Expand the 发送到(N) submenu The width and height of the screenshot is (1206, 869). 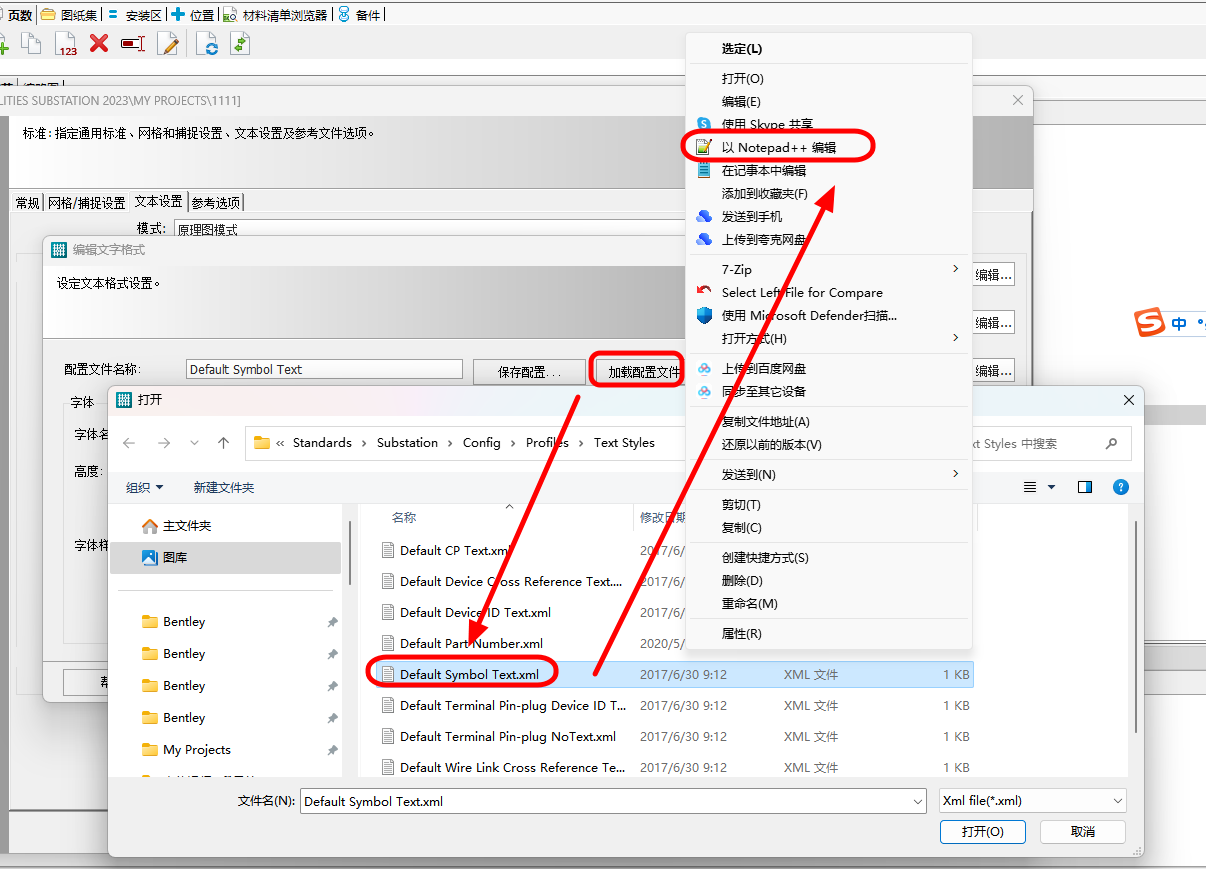tap(830, 474)
